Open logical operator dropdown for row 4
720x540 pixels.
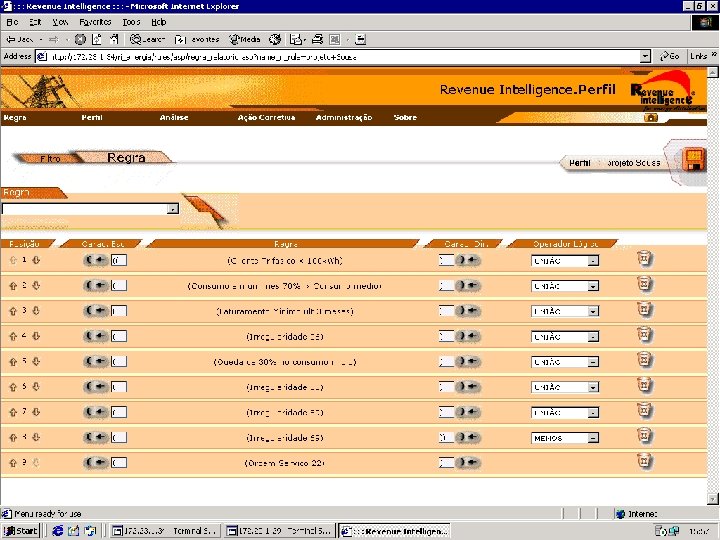pos(593,337)
